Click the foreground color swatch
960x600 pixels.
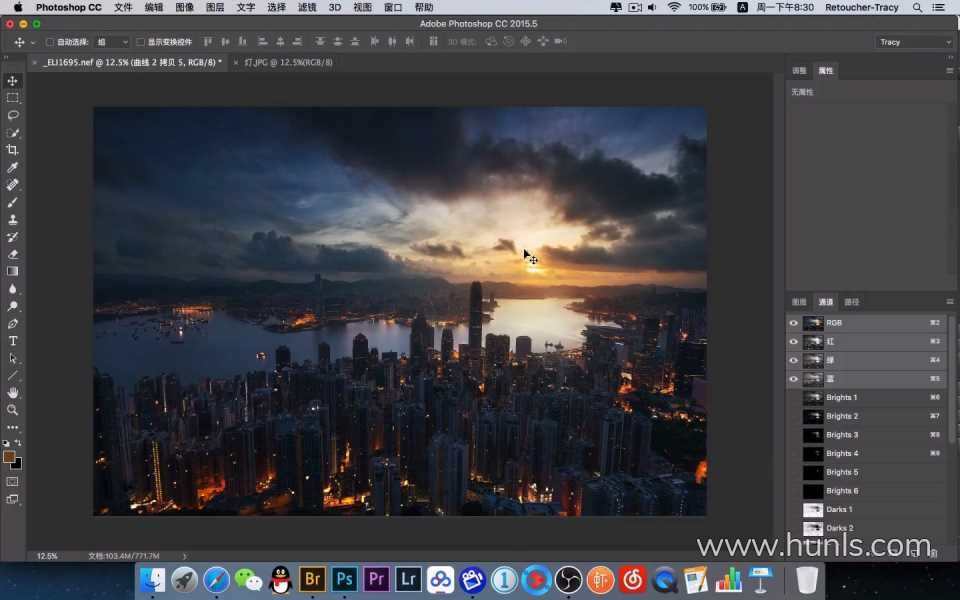coord(9,457)
